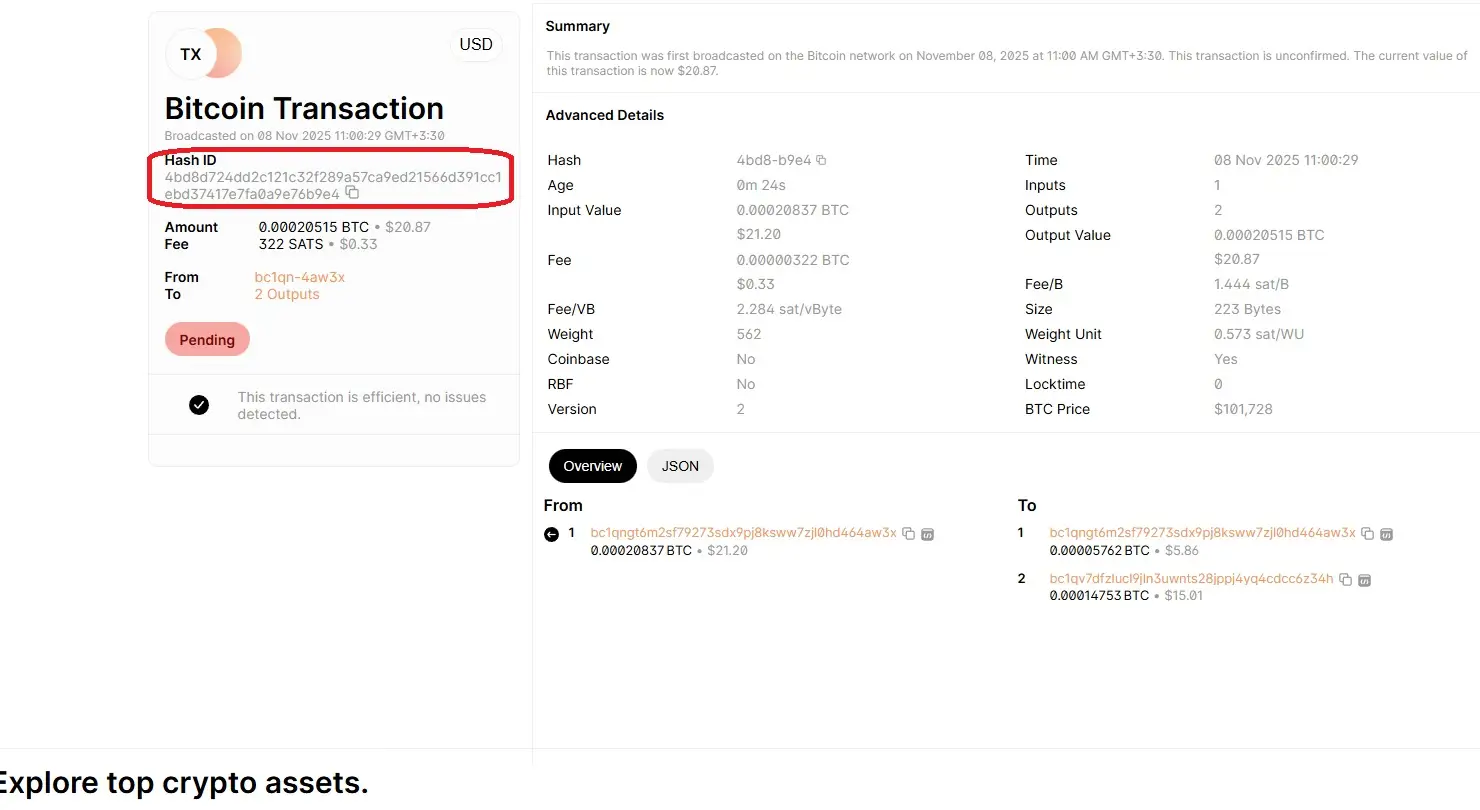Click script icon beside first output address
Screen dimensions: 1480x810
1386,534
